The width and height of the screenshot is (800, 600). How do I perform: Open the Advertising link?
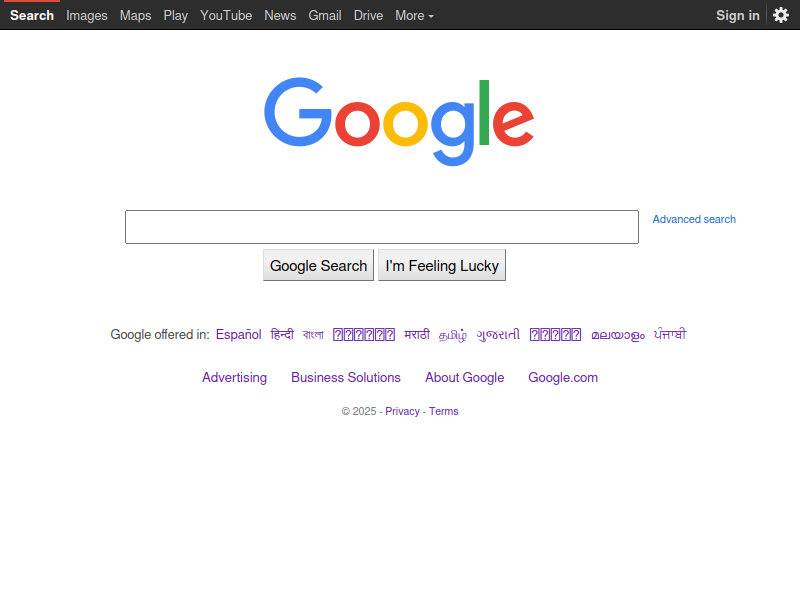234,378
